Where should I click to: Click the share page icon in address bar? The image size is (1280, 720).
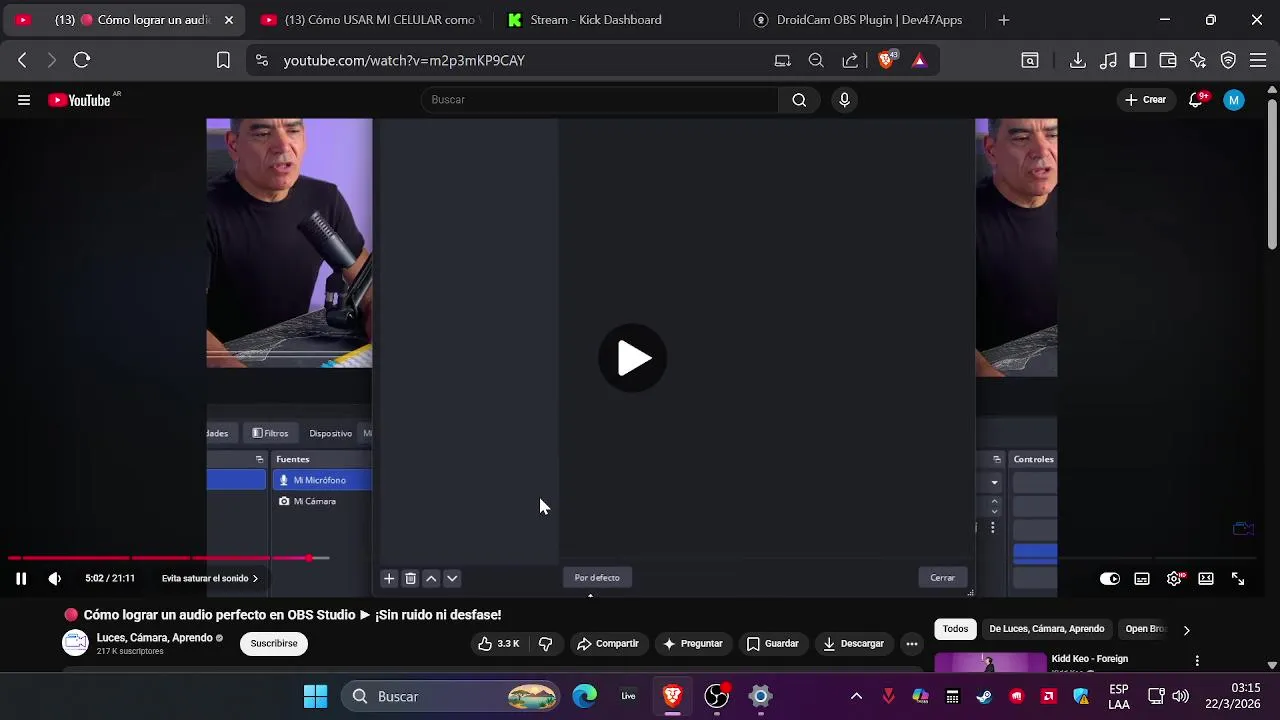850,60
